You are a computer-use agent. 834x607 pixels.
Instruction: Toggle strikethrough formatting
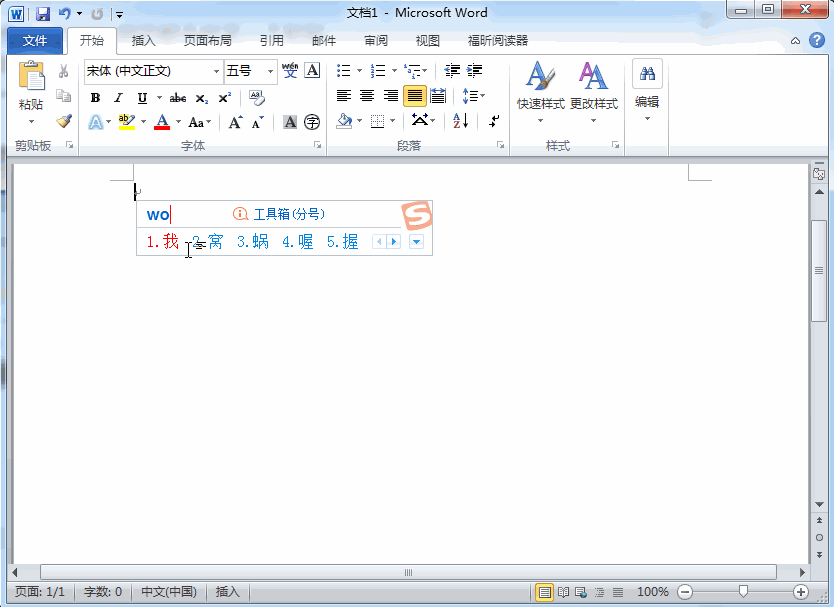[x=178, y=97]
